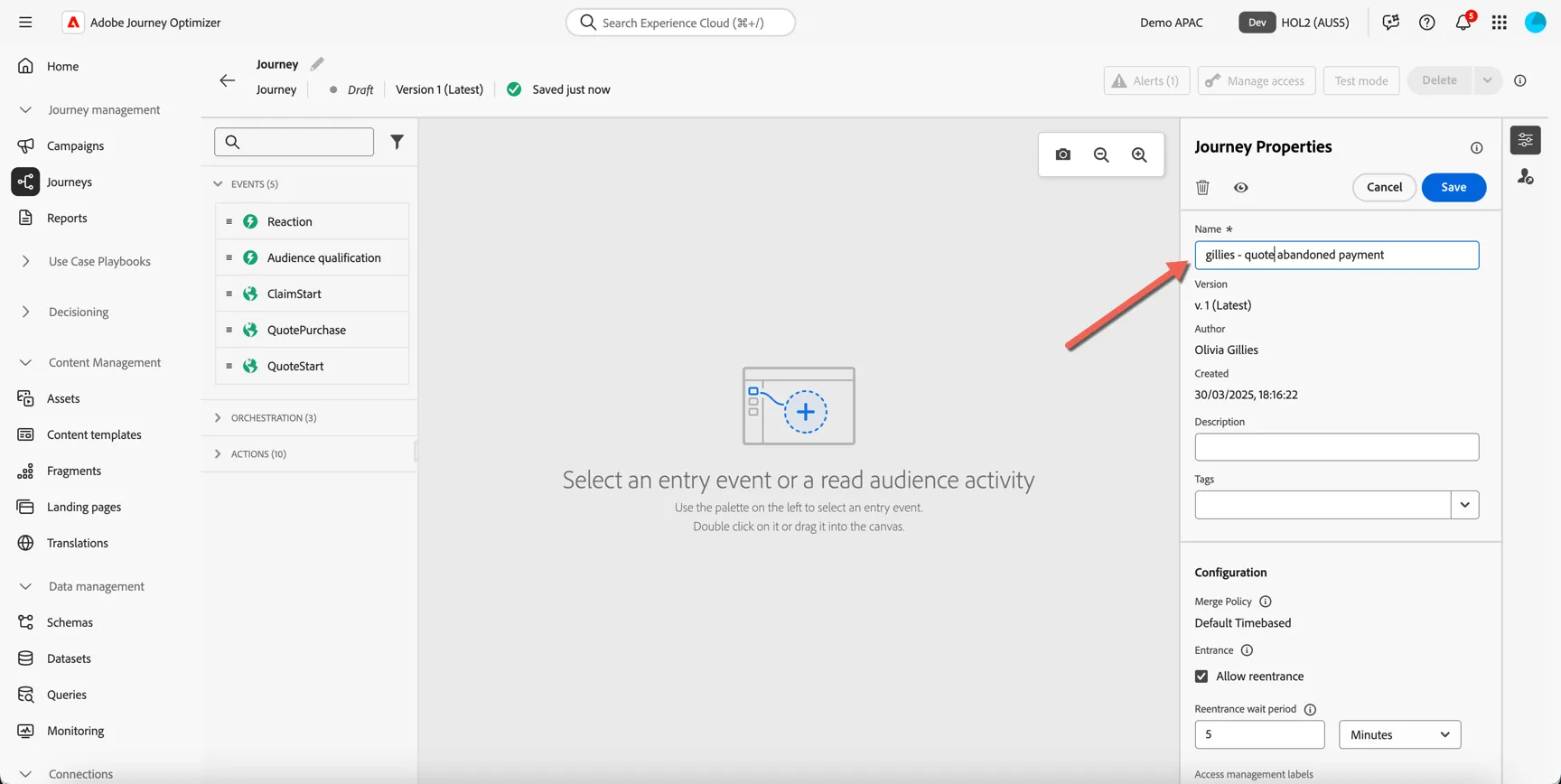Go back with the left arrow
The width and height of the screenshot is (1561, 784).
point(227,80)
